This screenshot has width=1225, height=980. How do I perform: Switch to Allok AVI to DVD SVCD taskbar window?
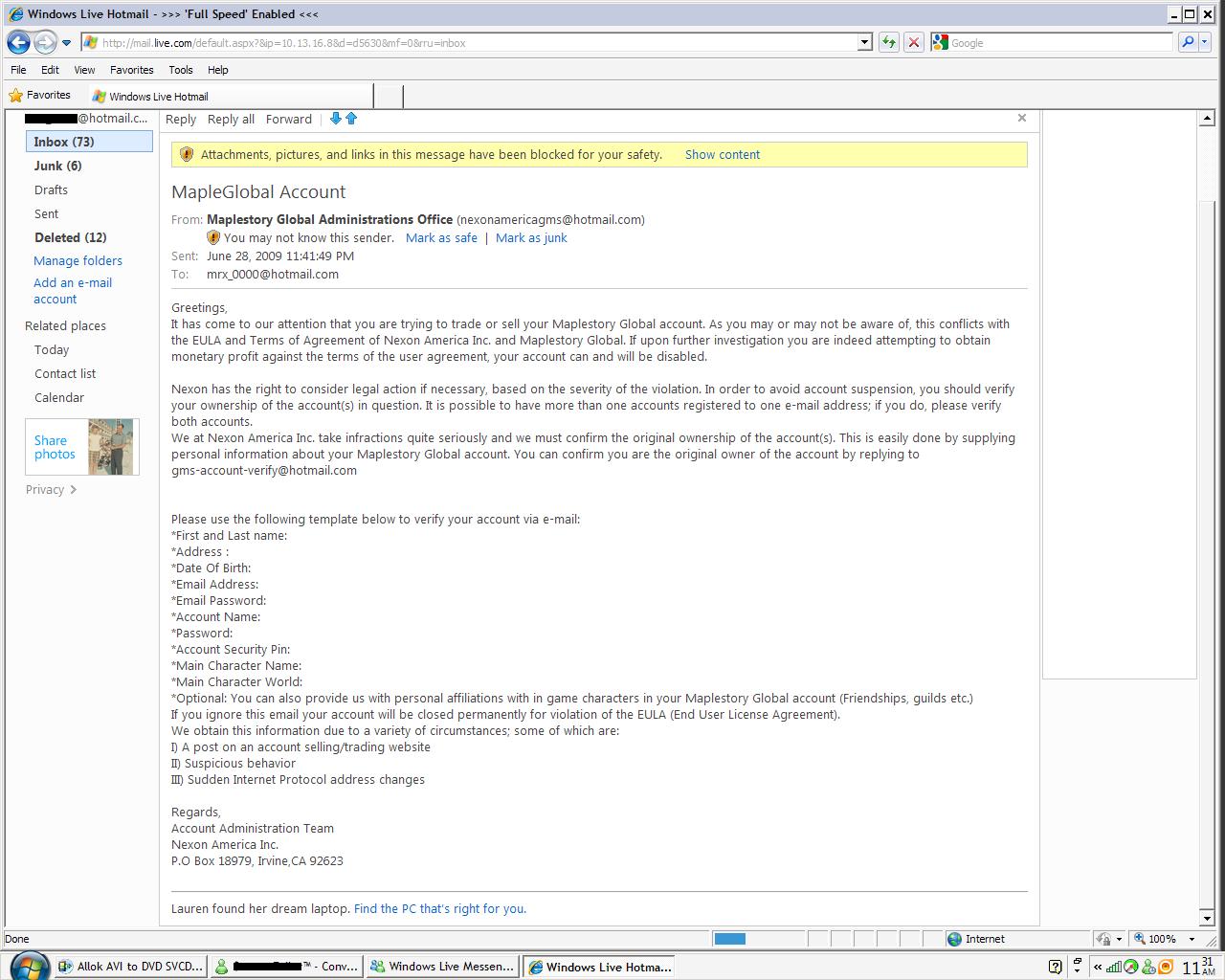tap(130, 967)
